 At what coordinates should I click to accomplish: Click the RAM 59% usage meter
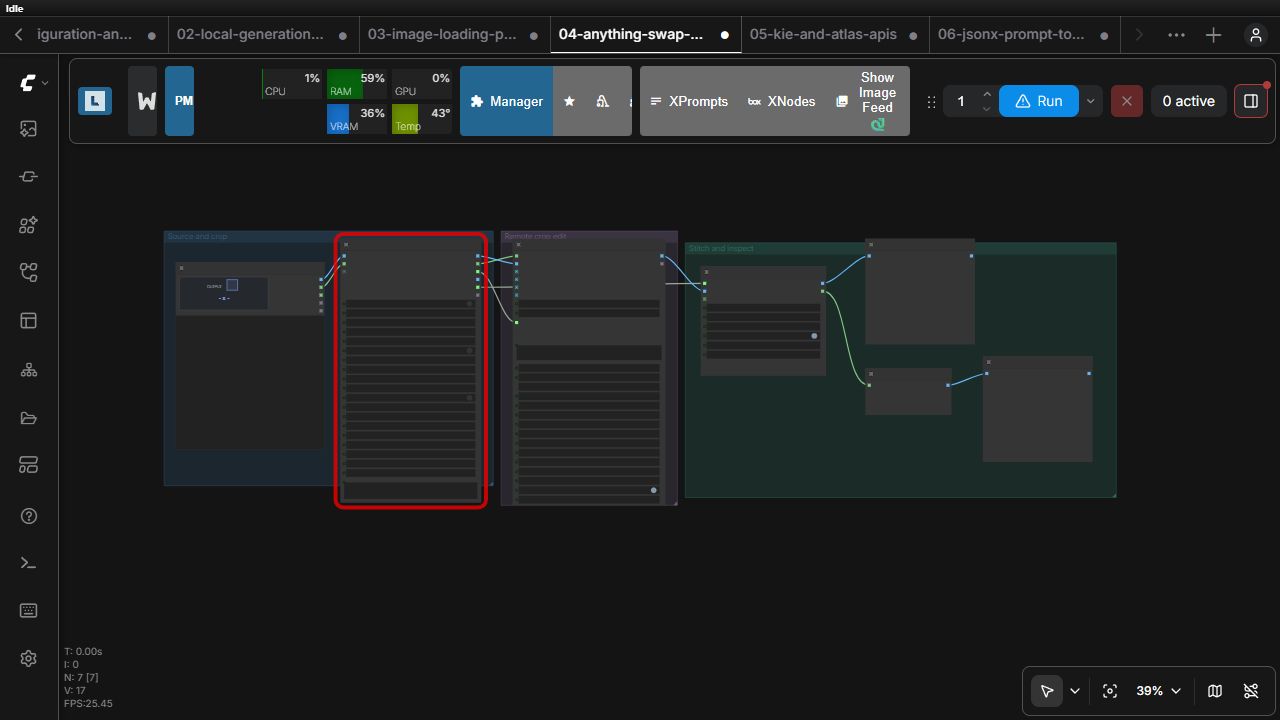(357, 84)
